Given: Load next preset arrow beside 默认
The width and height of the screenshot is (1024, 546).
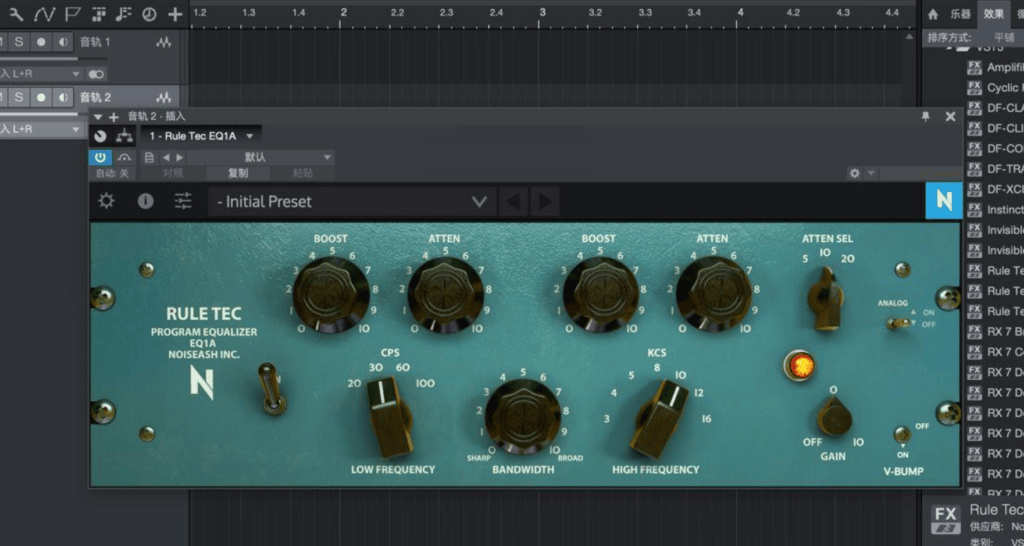Looking at the screenshot, I should 180,157.
